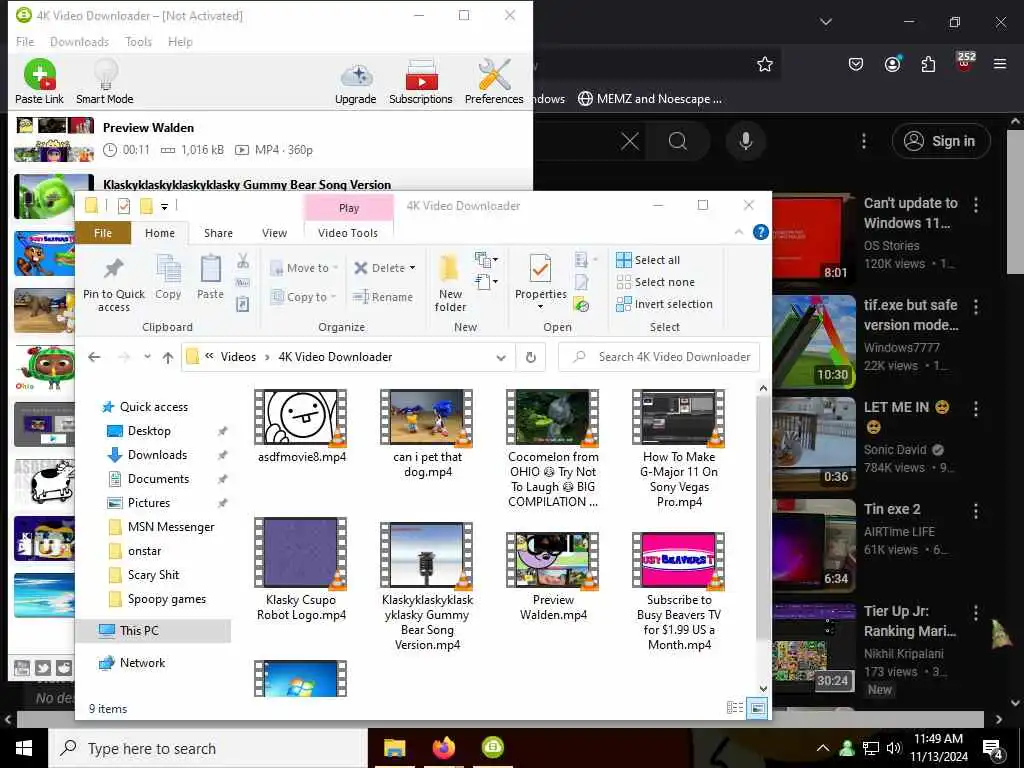Switch to large icons view
The height and width of the screenshot is (768, 1024).
[757, 707]
